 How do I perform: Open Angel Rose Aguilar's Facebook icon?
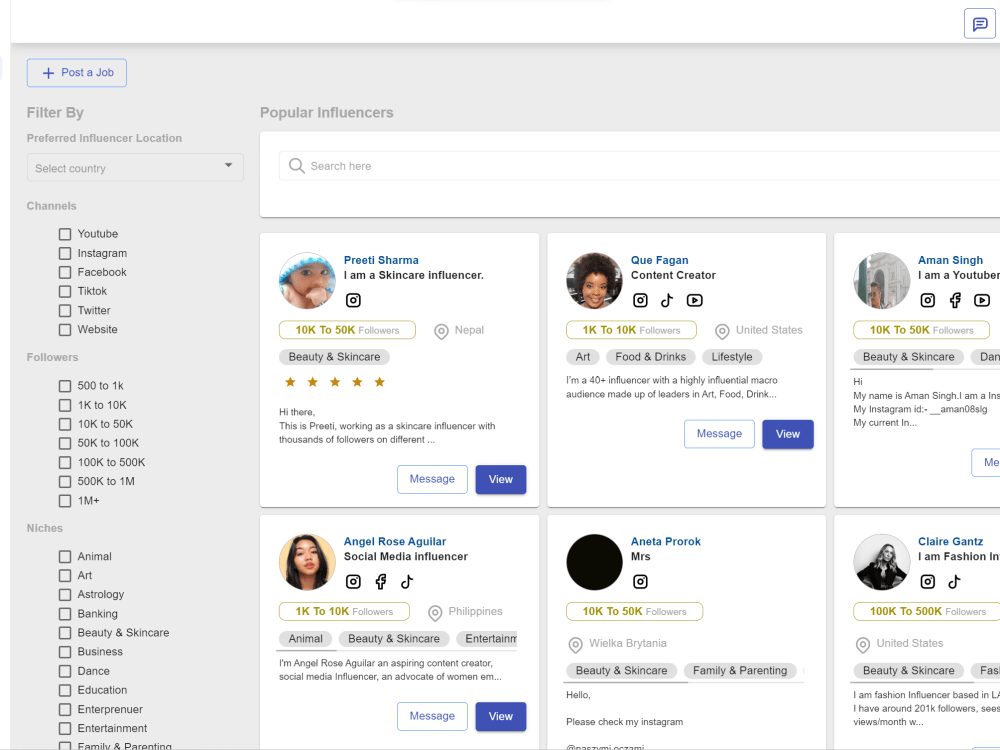click(x=381, y=582)
